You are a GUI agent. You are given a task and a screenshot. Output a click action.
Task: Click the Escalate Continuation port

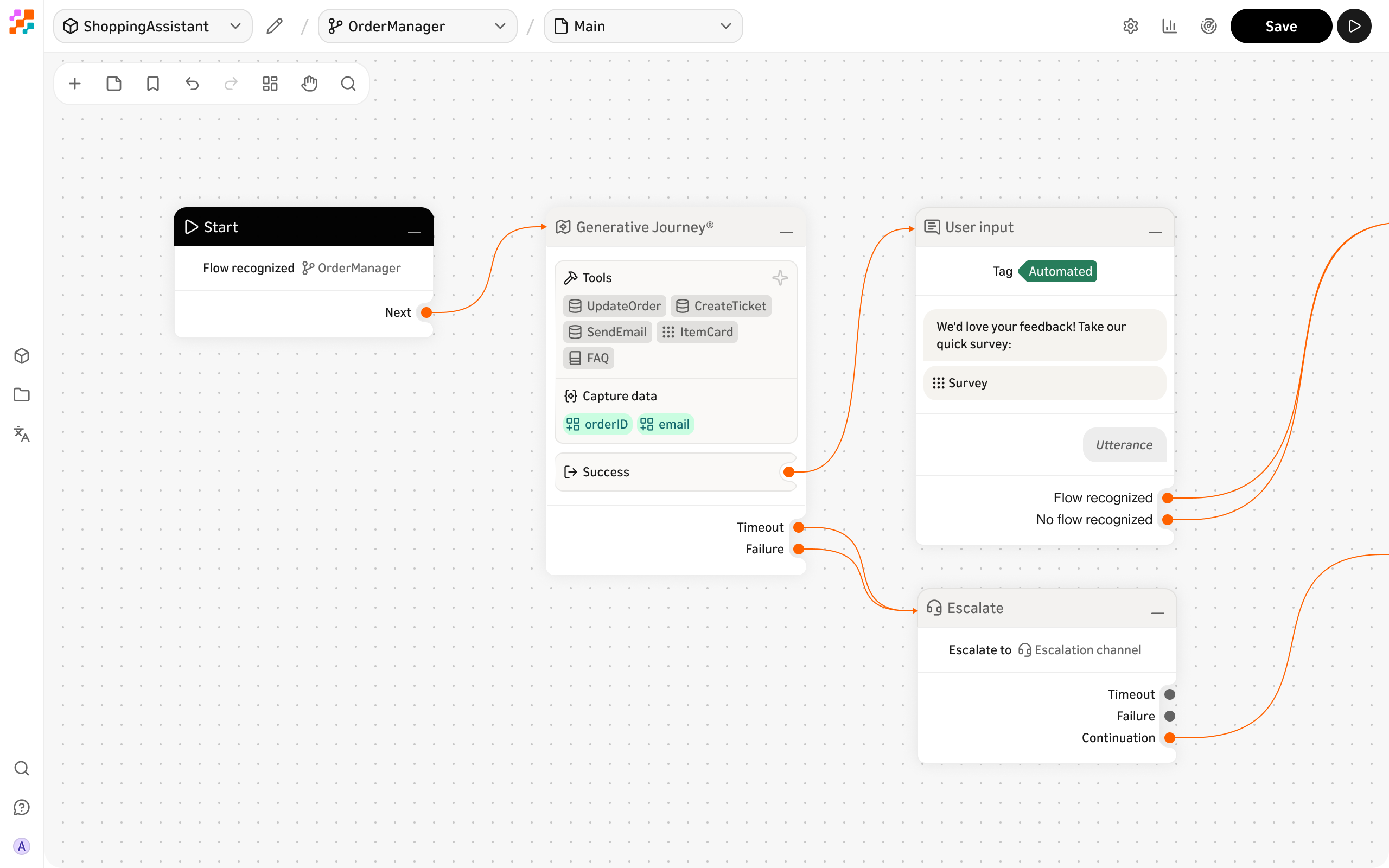click(1170, 738)
